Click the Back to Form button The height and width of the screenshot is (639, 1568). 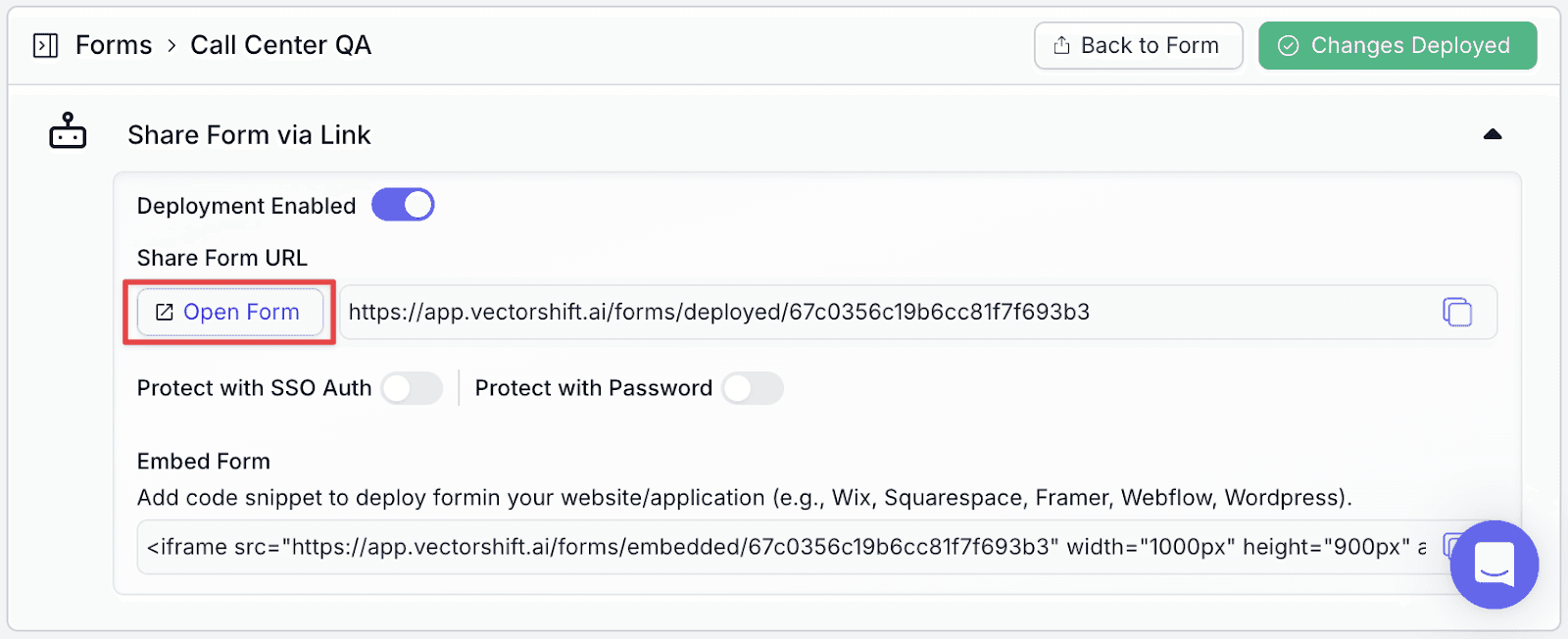pos(1139,46)
